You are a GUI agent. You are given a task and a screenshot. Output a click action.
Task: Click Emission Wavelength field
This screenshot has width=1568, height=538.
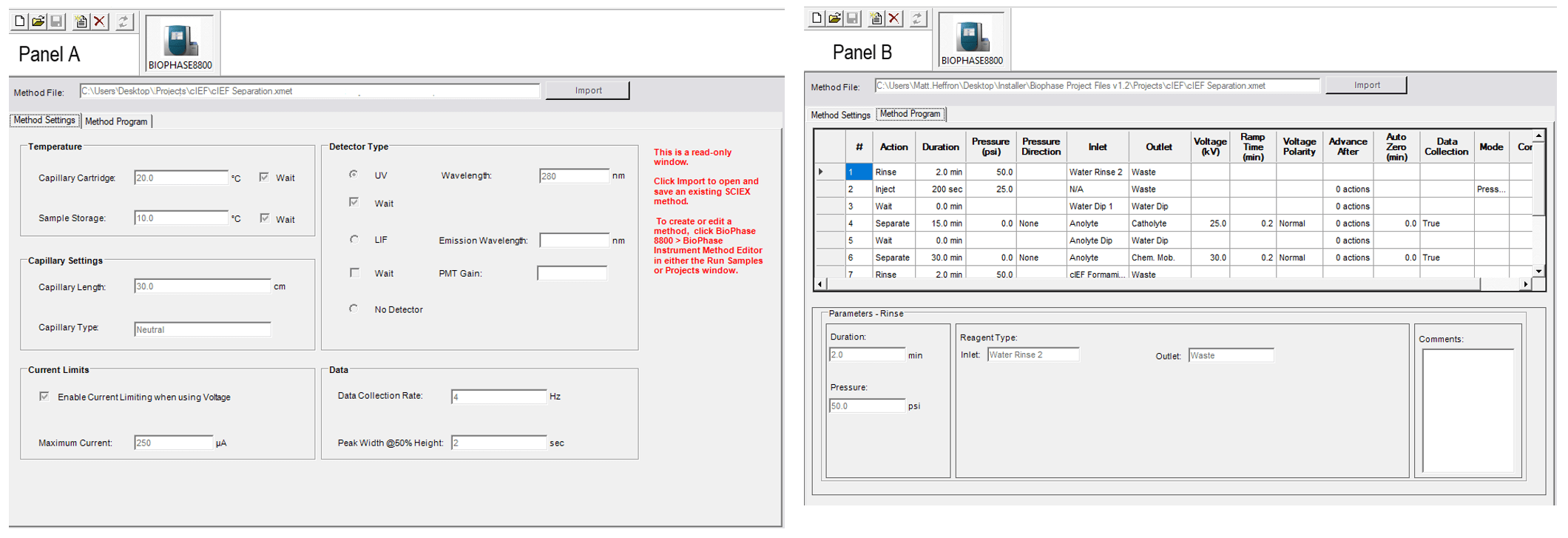click(574, 240)
